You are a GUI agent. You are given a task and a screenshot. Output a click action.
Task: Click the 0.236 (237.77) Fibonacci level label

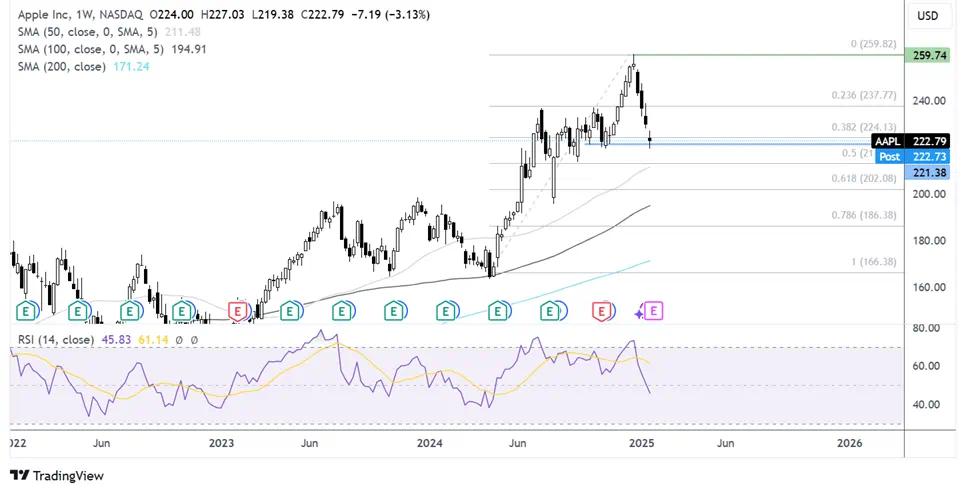click(864, 95)
